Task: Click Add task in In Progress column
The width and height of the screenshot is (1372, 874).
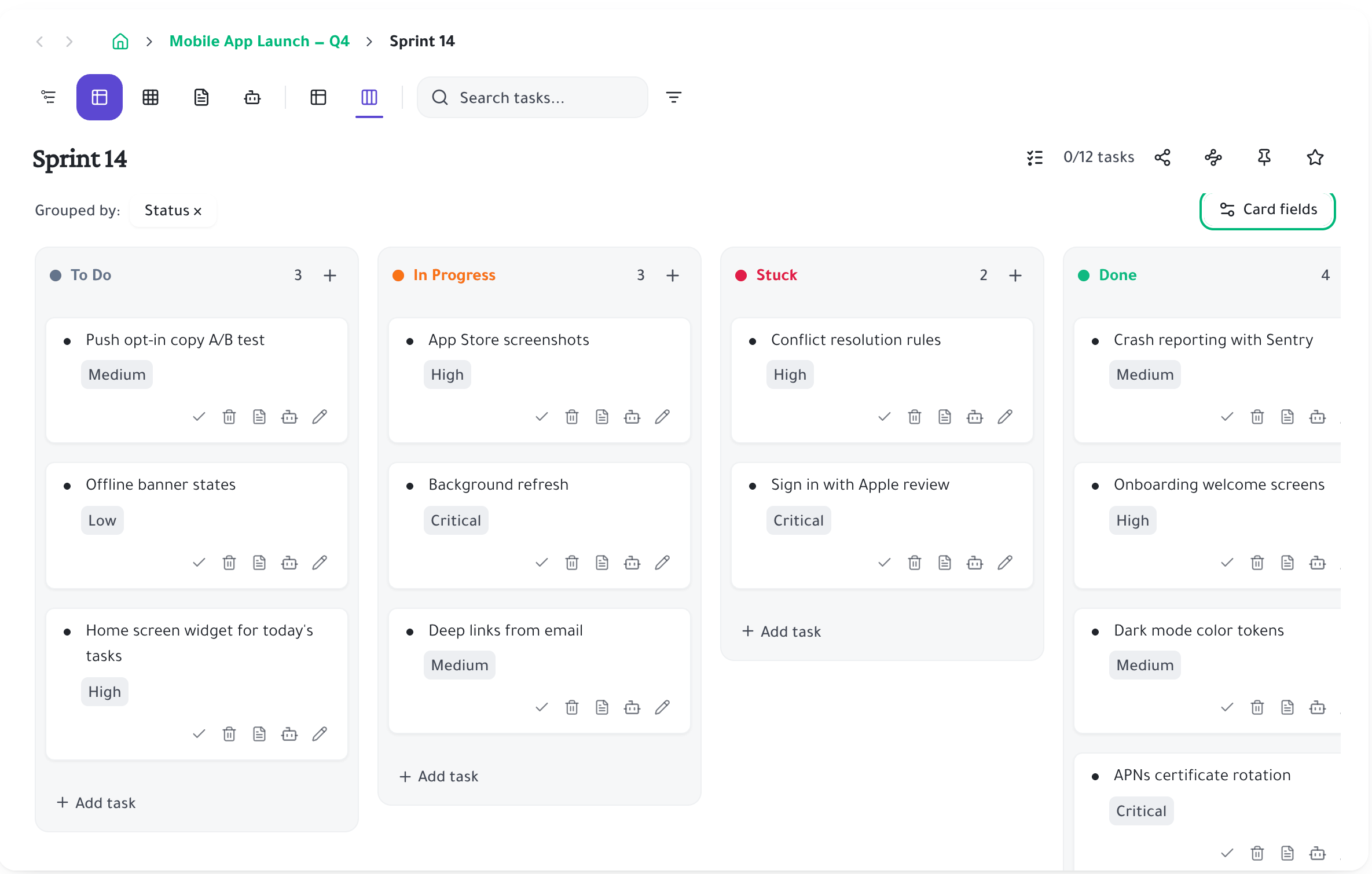Action: 439,776
